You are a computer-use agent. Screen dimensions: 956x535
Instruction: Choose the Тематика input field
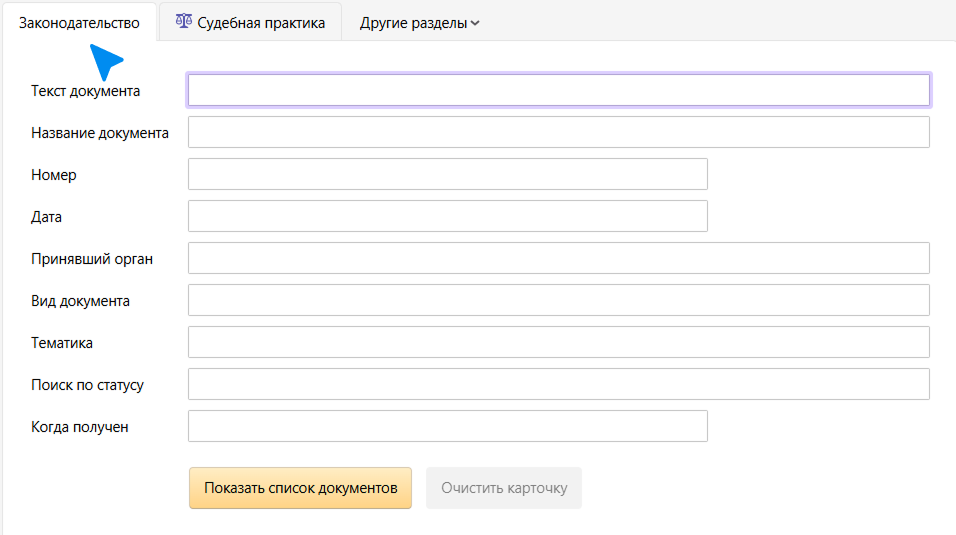pyautogui.click(x=558, y=342)
